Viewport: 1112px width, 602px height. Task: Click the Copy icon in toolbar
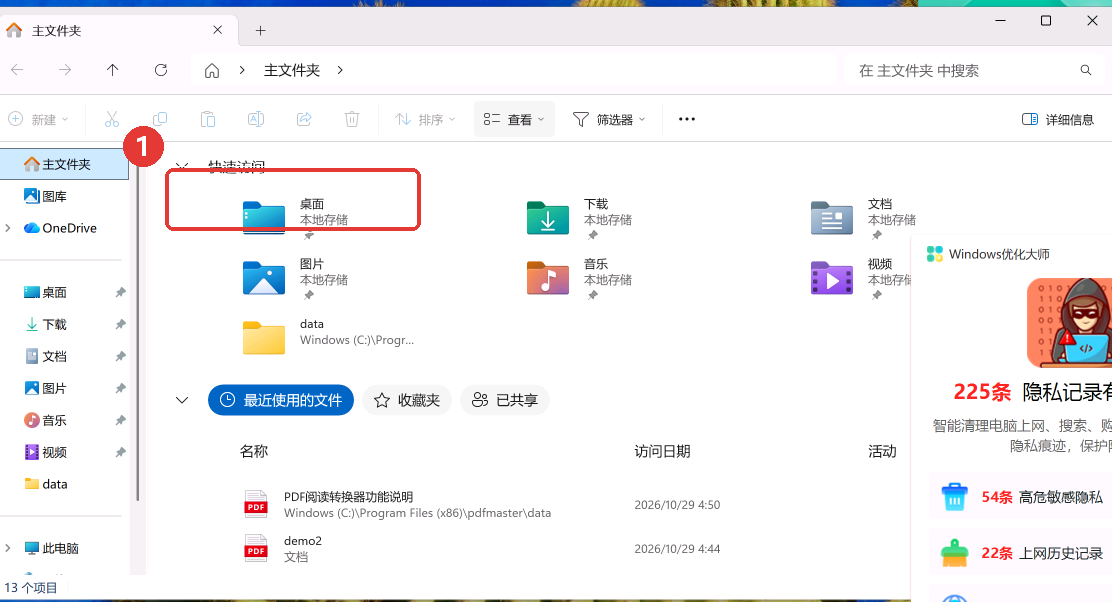pos(160,119)
